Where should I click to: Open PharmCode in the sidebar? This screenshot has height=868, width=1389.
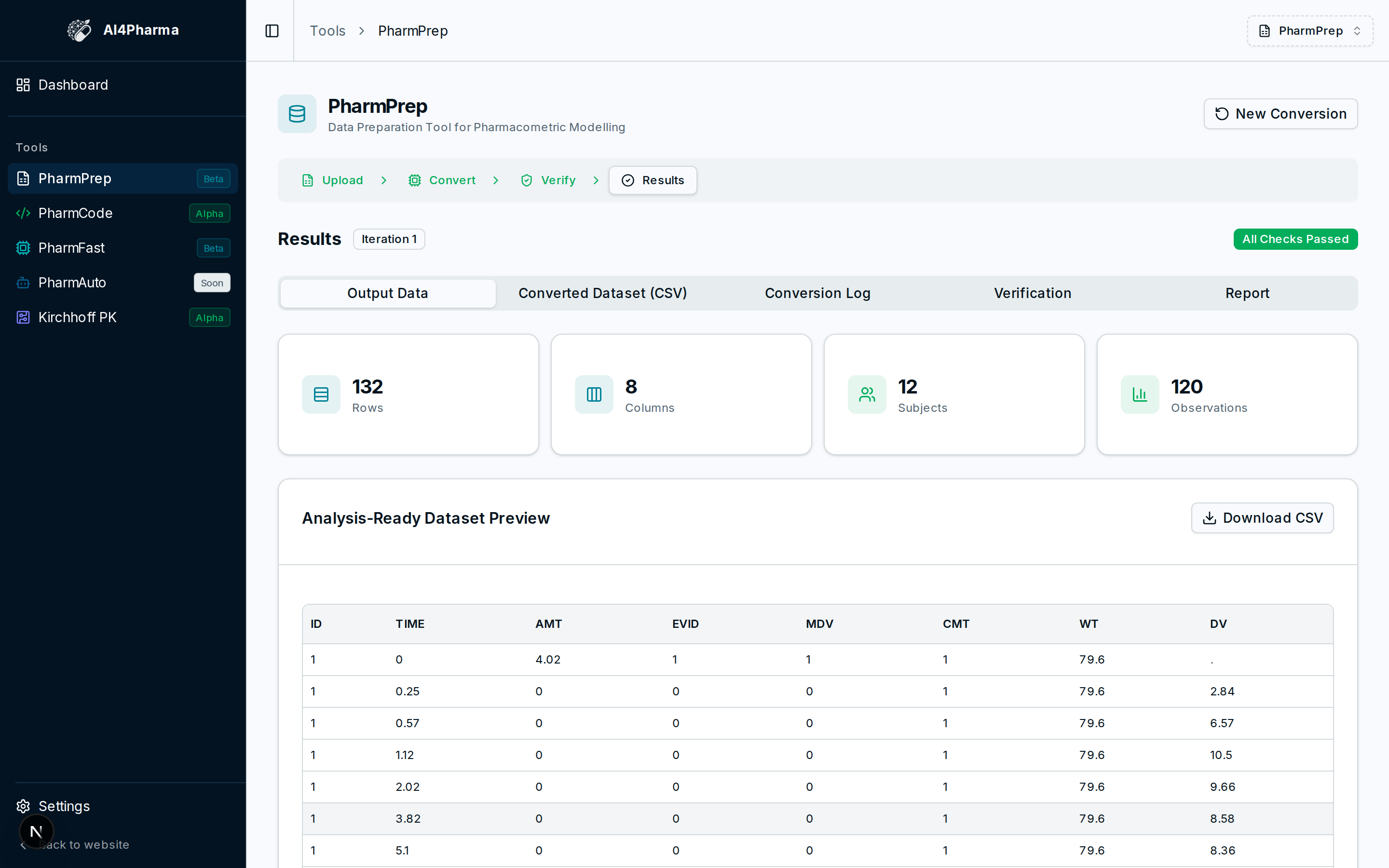pos(123,214)
